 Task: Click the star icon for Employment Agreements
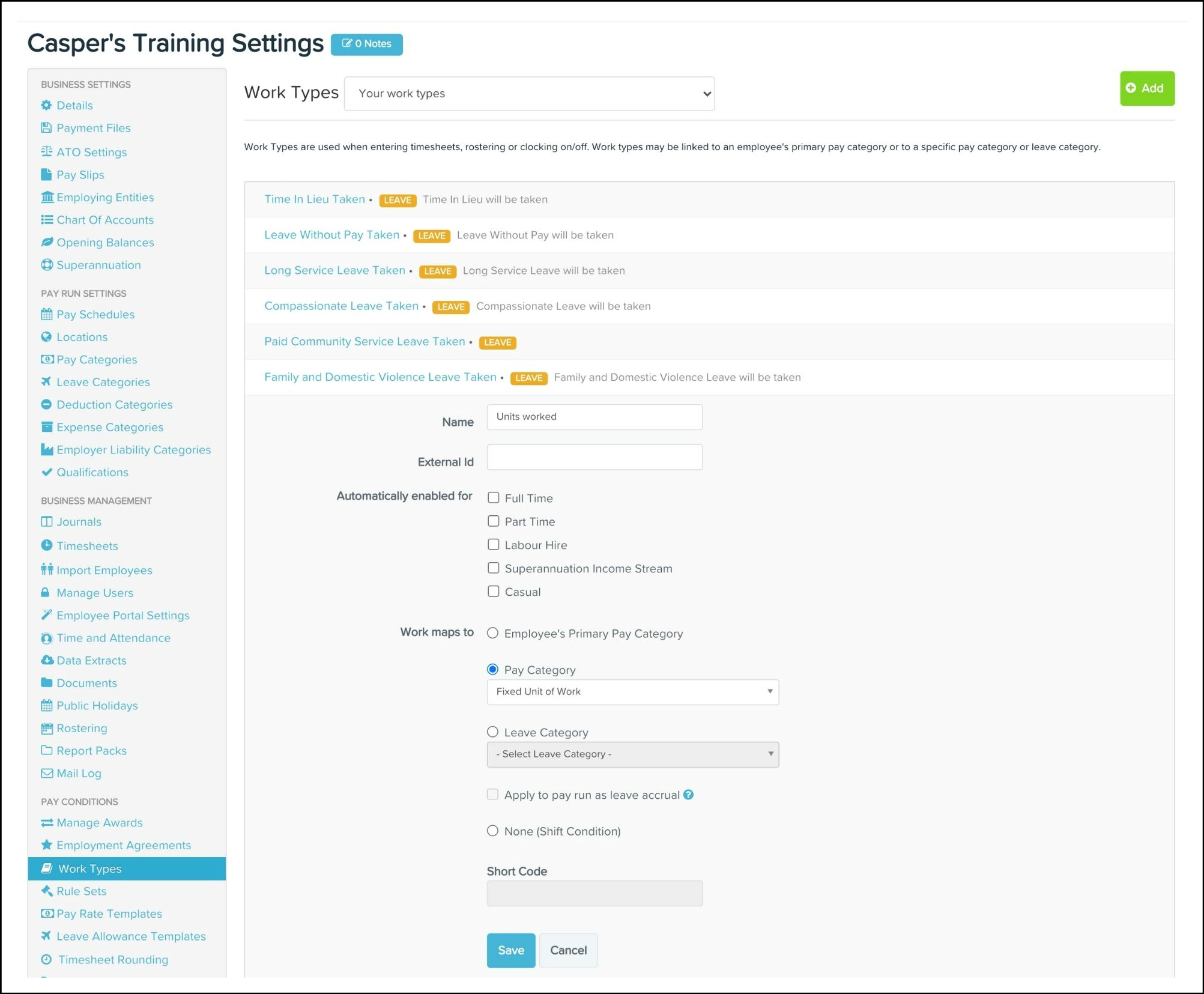[46, 845]
